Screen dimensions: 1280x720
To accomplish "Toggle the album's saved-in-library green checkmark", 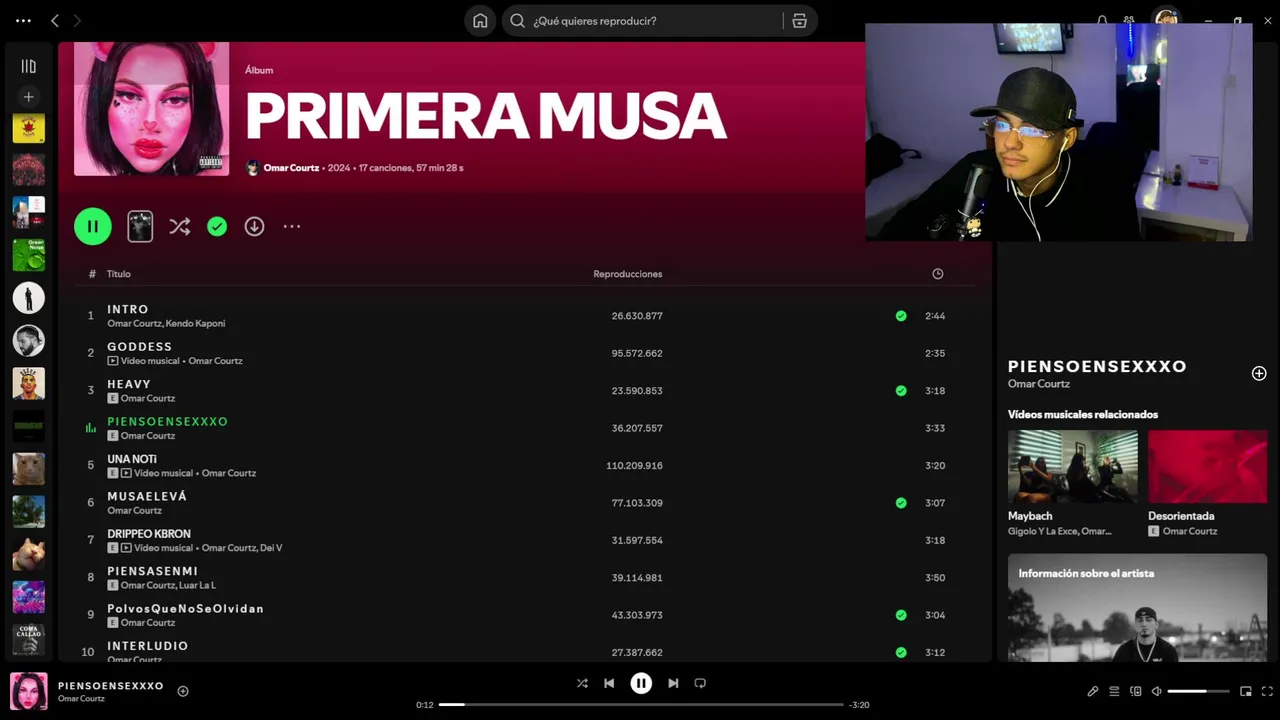I will [217, 227].
